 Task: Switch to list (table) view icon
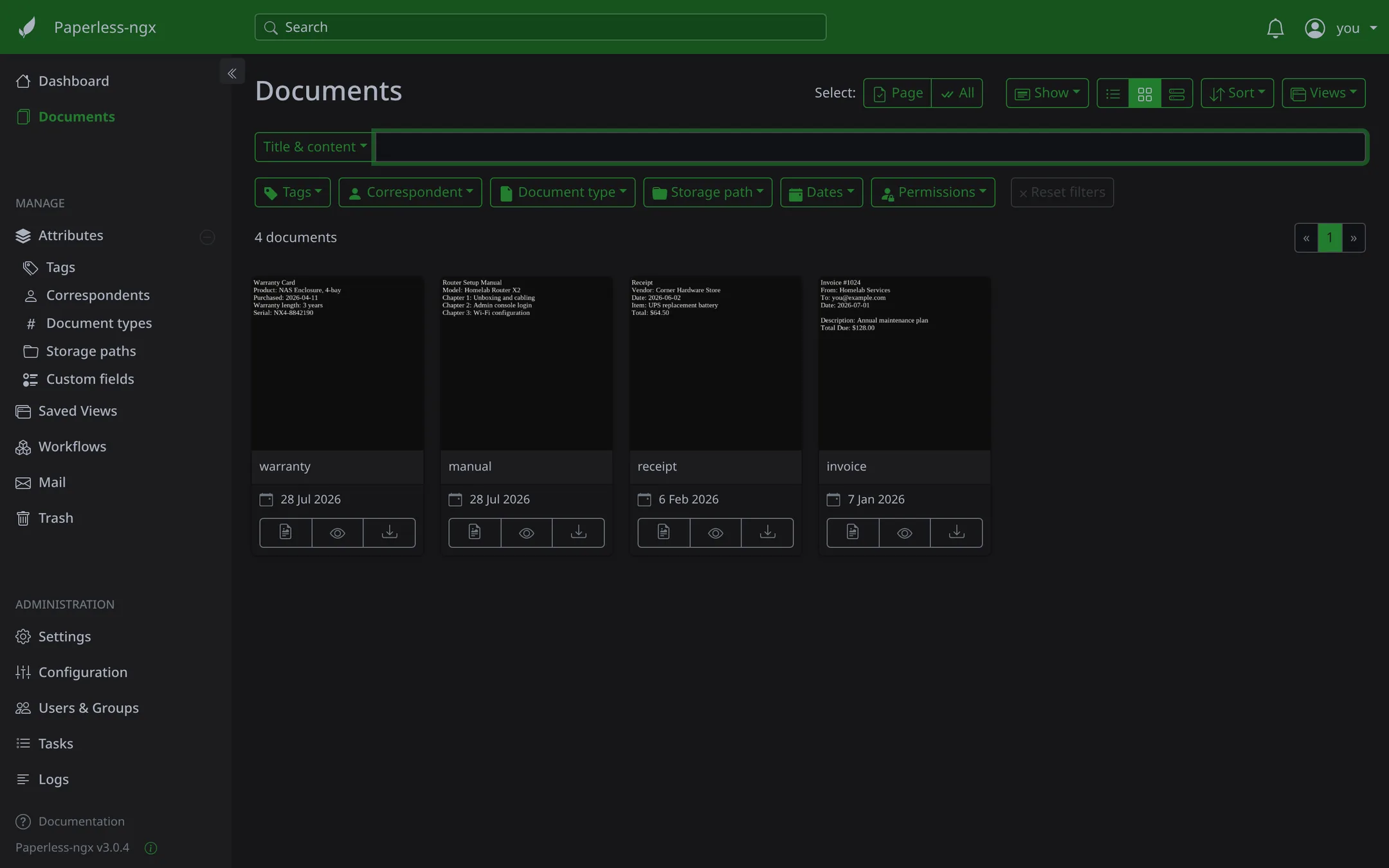click(1112, 94)
